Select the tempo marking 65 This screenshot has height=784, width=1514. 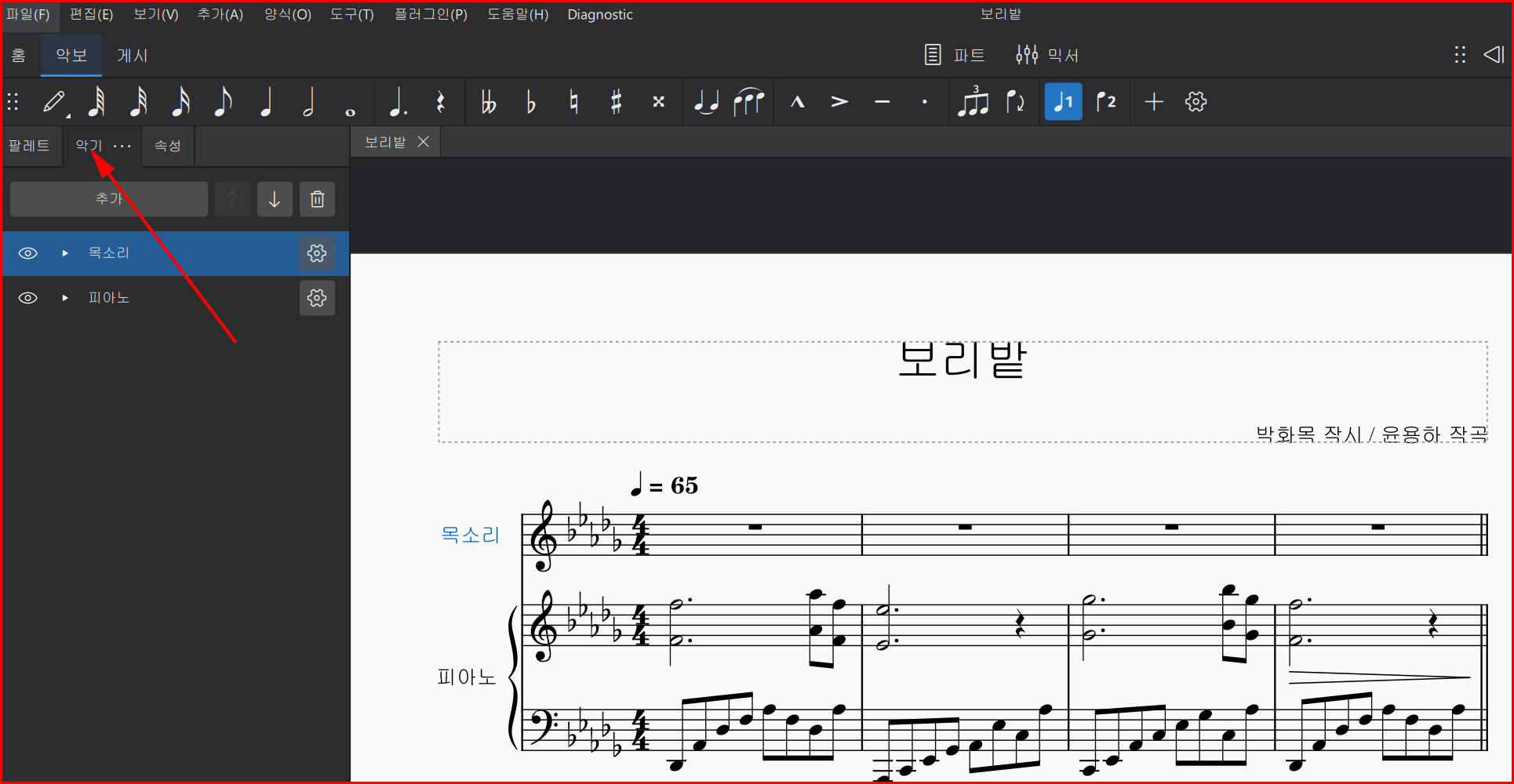[664, 485]
